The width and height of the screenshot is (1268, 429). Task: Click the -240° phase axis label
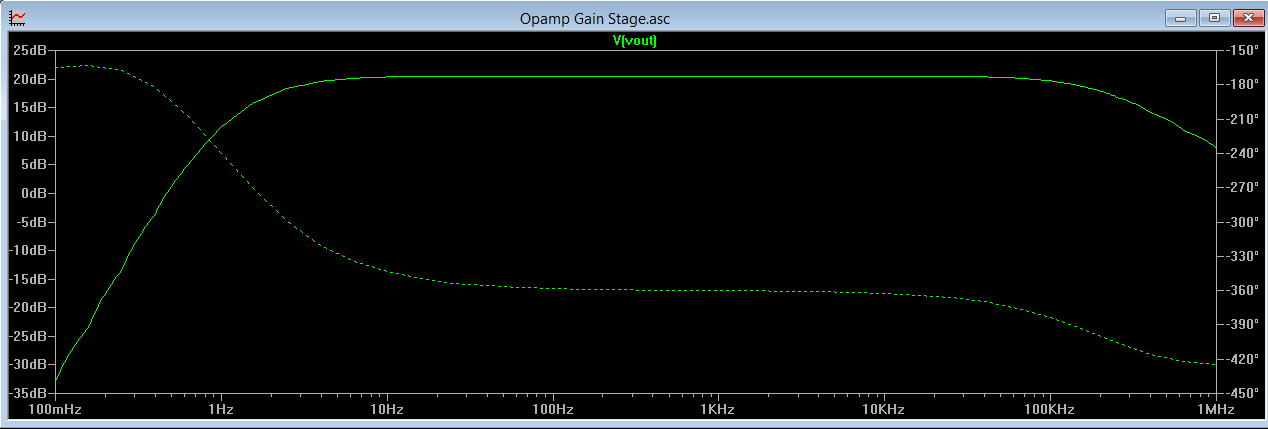[1241, 153]
